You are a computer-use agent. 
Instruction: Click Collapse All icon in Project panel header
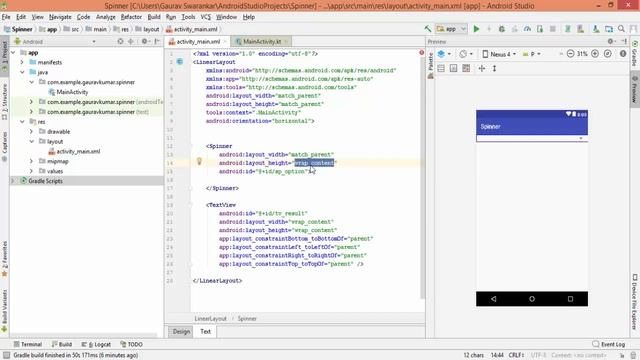[131, 42]
